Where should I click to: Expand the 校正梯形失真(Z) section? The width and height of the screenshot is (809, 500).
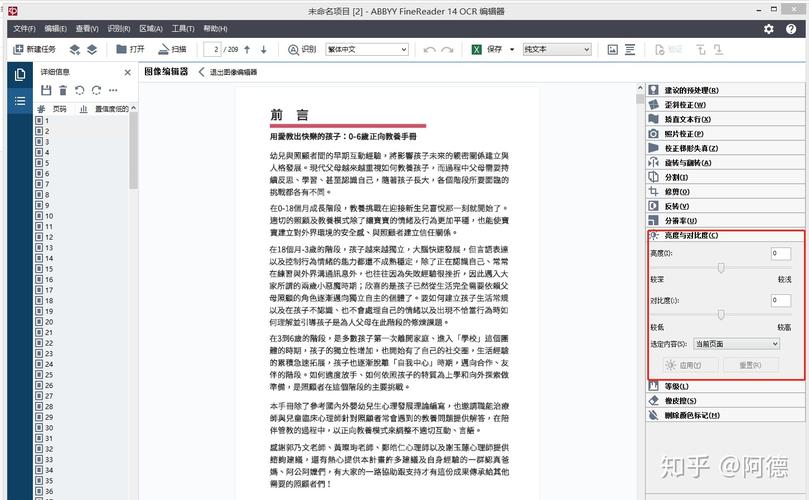coord(724,148)
